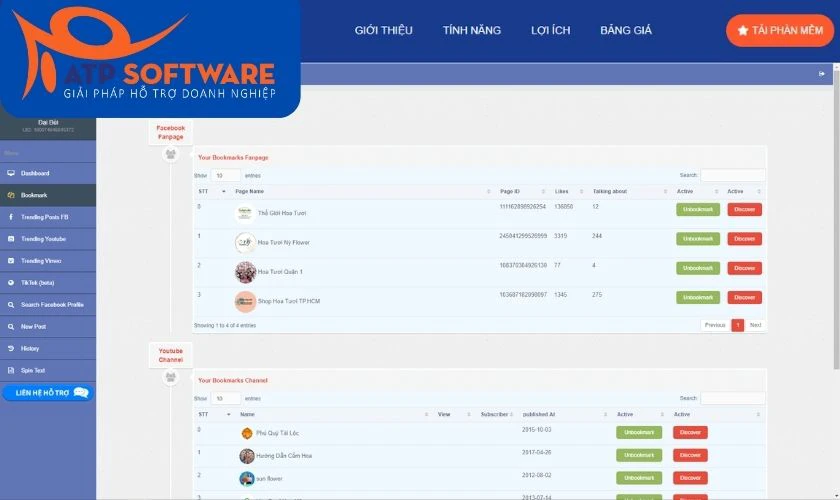Unbookmark Phú Quý Tài Lộc channel
Screen dimensions: 840x500
click(639, 432)
